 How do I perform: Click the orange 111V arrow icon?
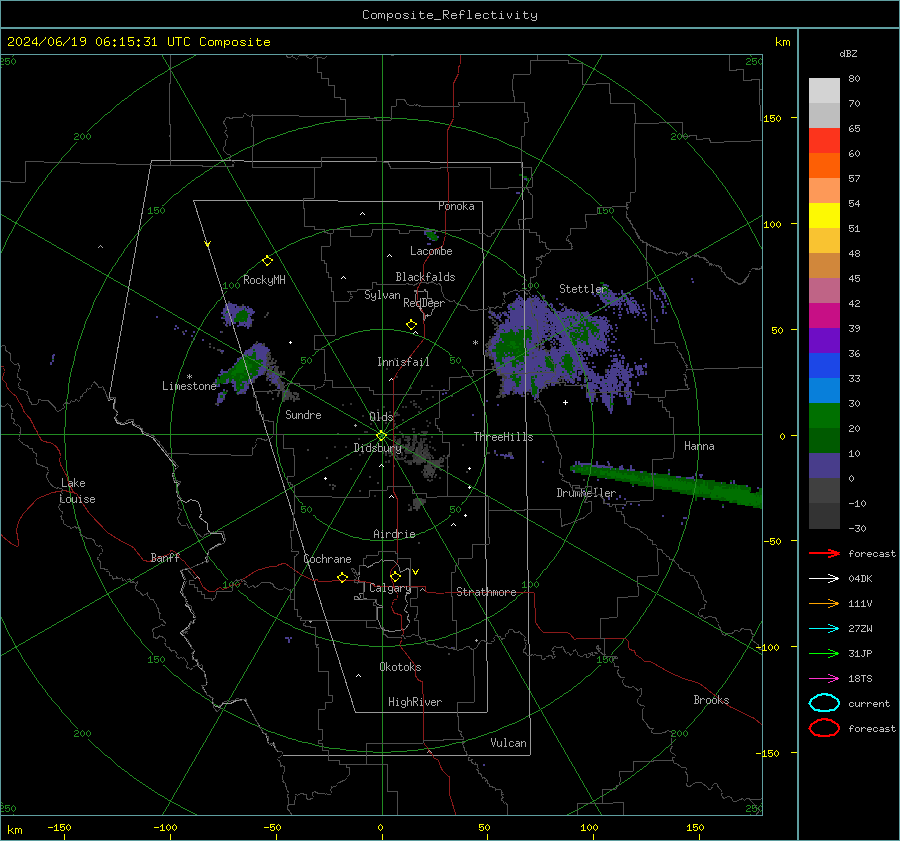point(824,603)
